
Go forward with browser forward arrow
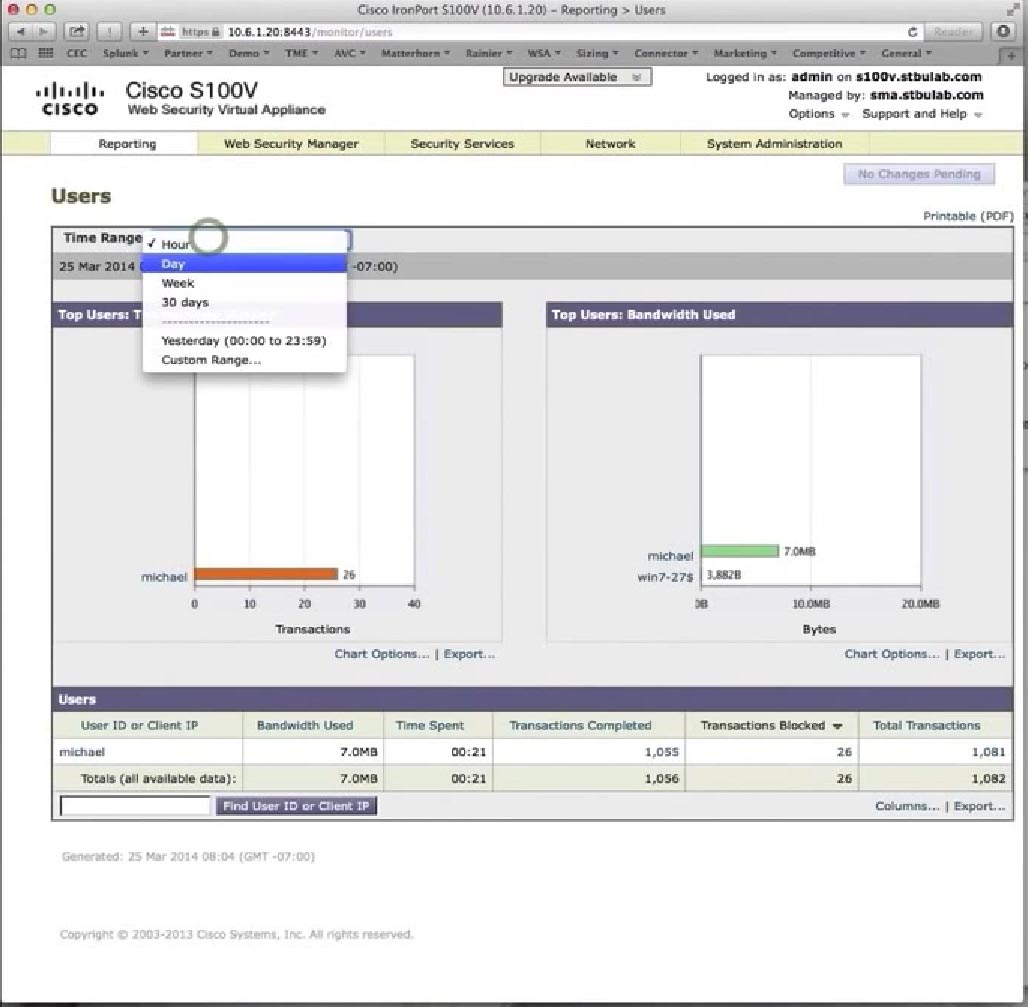(43, 31)
